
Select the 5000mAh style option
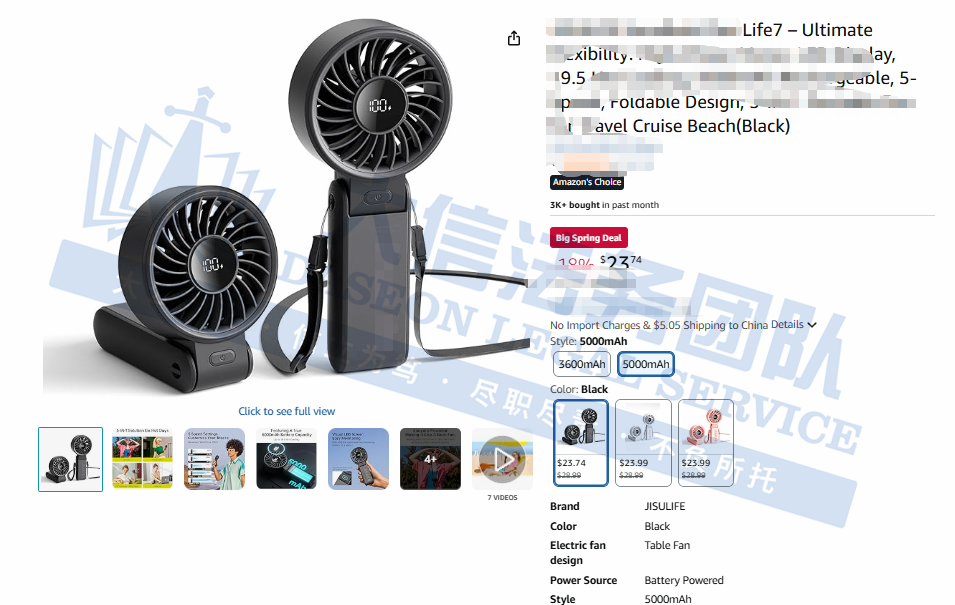646,364
